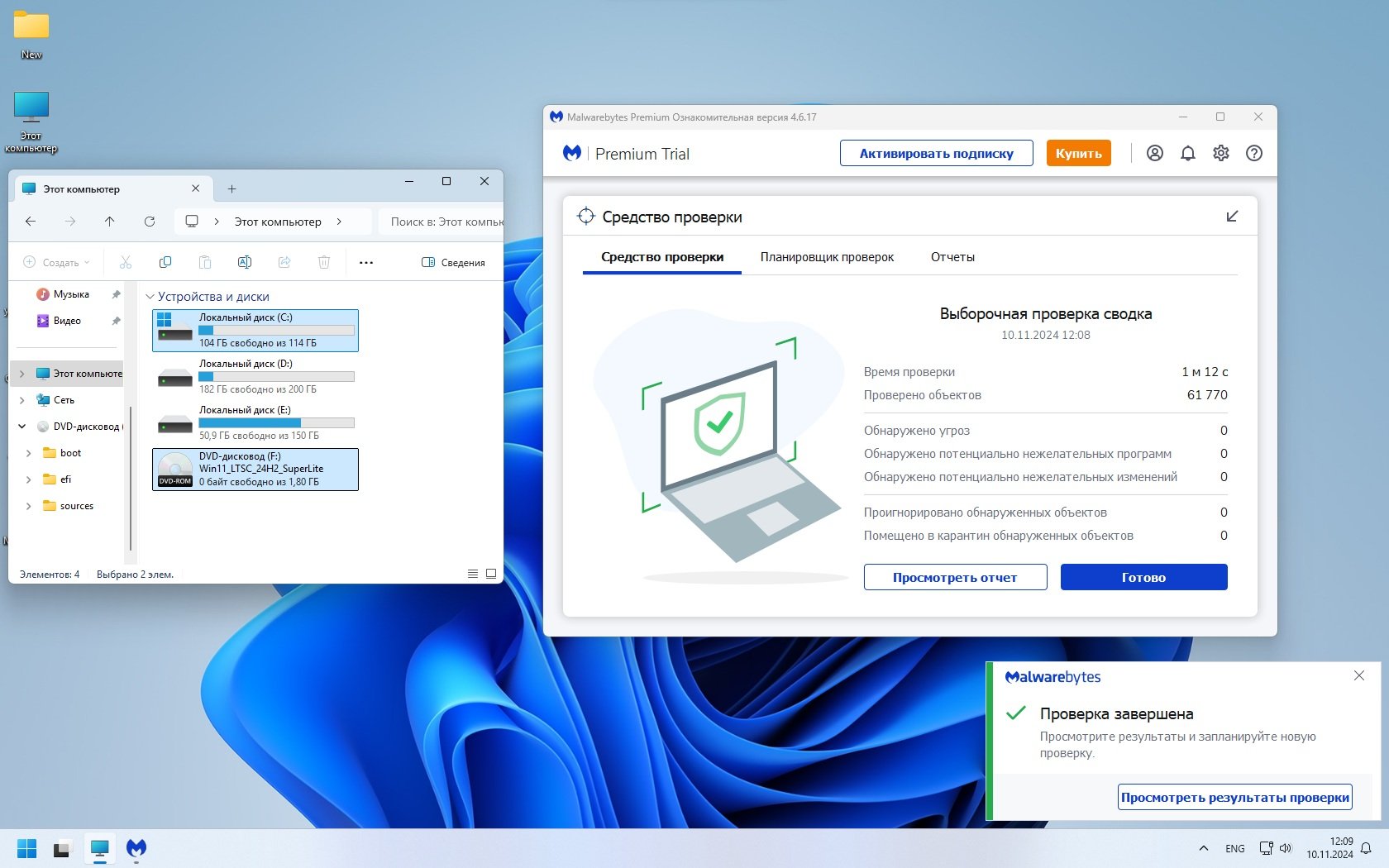Click Copy icon in Explorer toolbar

click(165, 262)
